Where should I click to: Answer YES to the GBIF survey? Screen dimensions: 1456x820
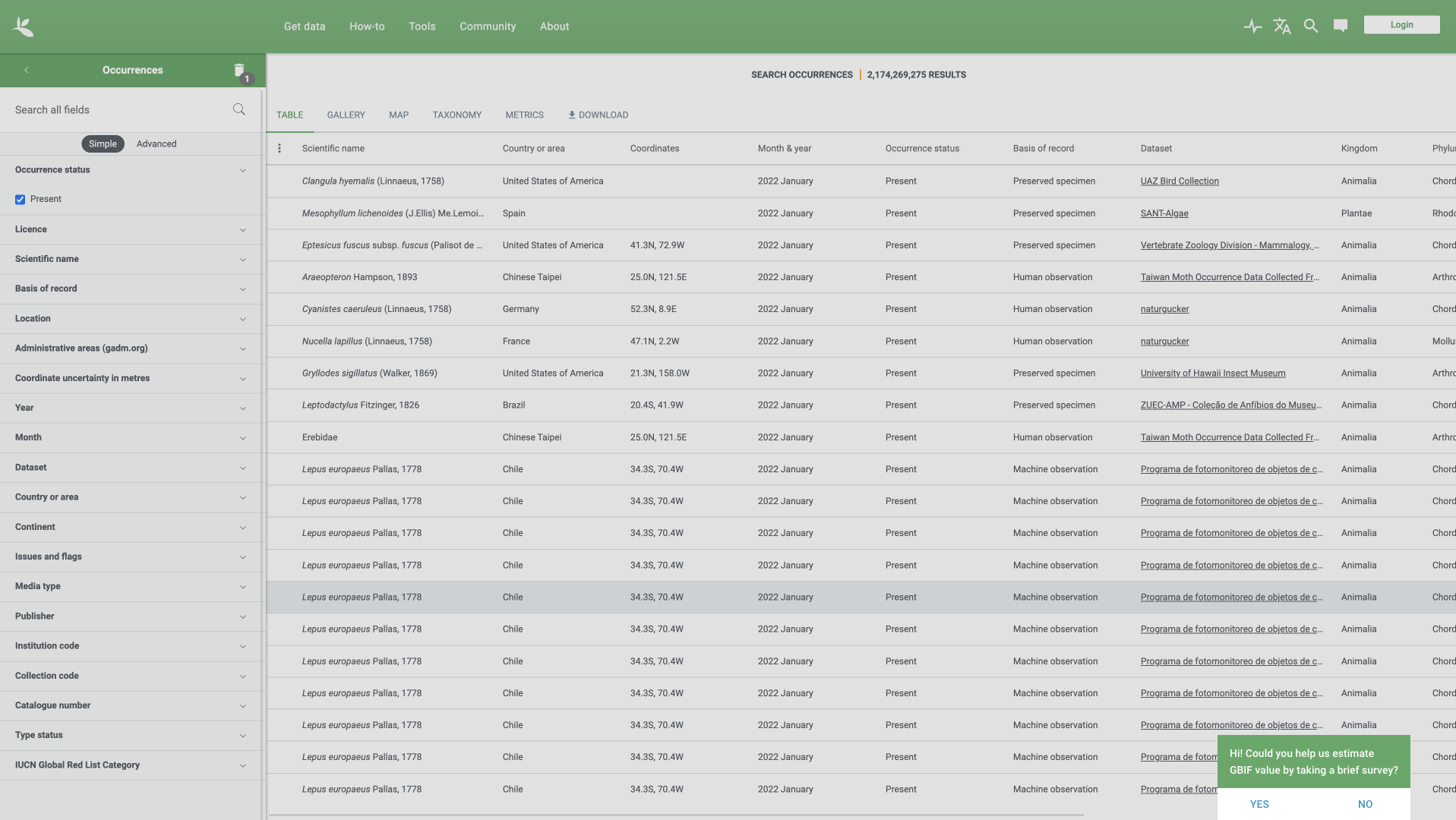[x=1259, y=804]
